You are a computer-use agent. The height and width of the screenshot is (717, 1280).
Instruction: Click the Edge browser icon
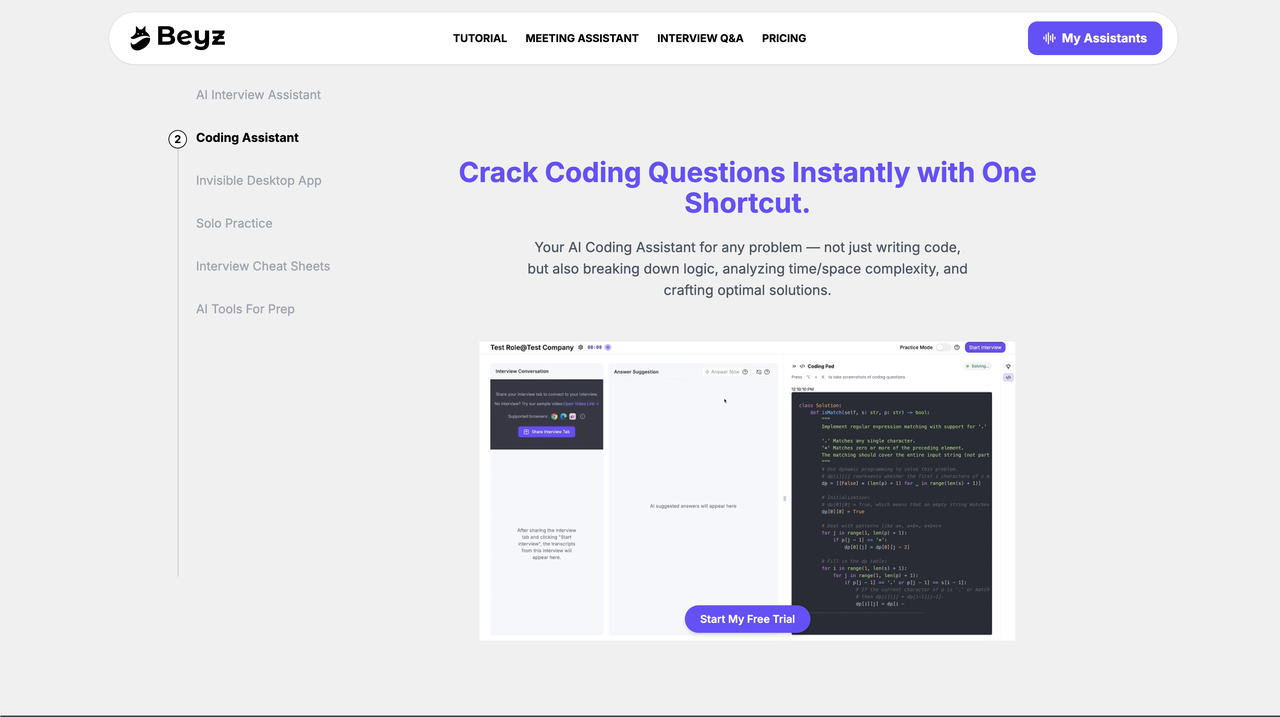coord(564,416)
